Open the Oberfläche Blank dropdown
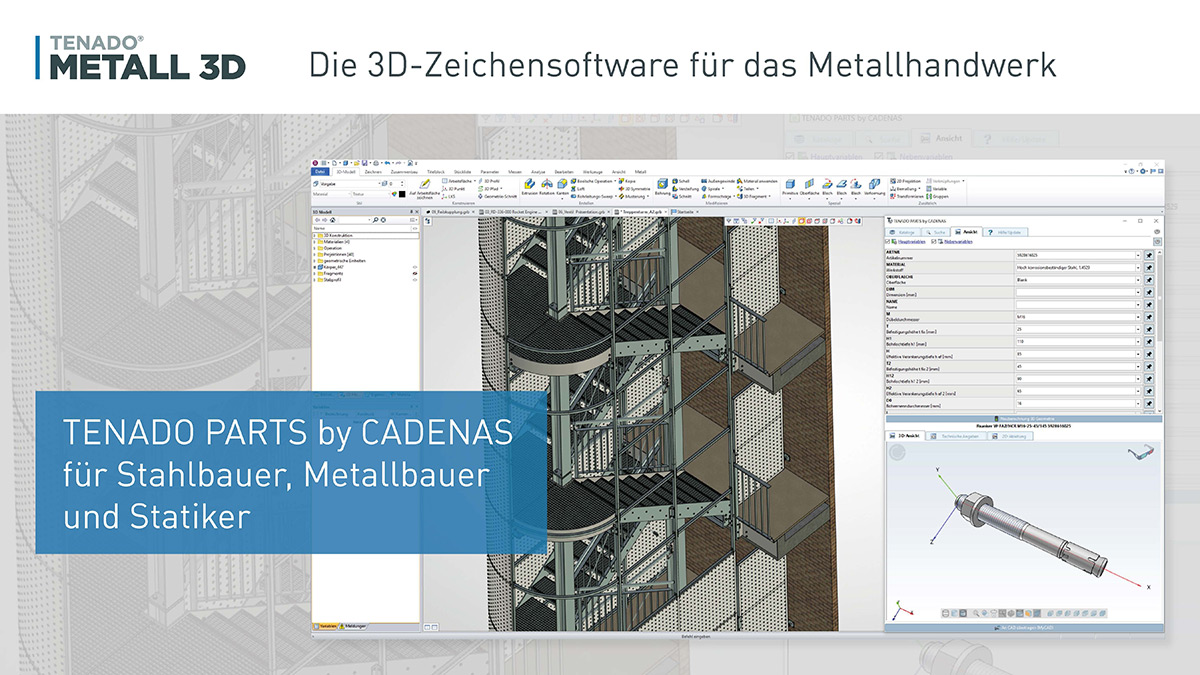 (x=1138, y=280)
